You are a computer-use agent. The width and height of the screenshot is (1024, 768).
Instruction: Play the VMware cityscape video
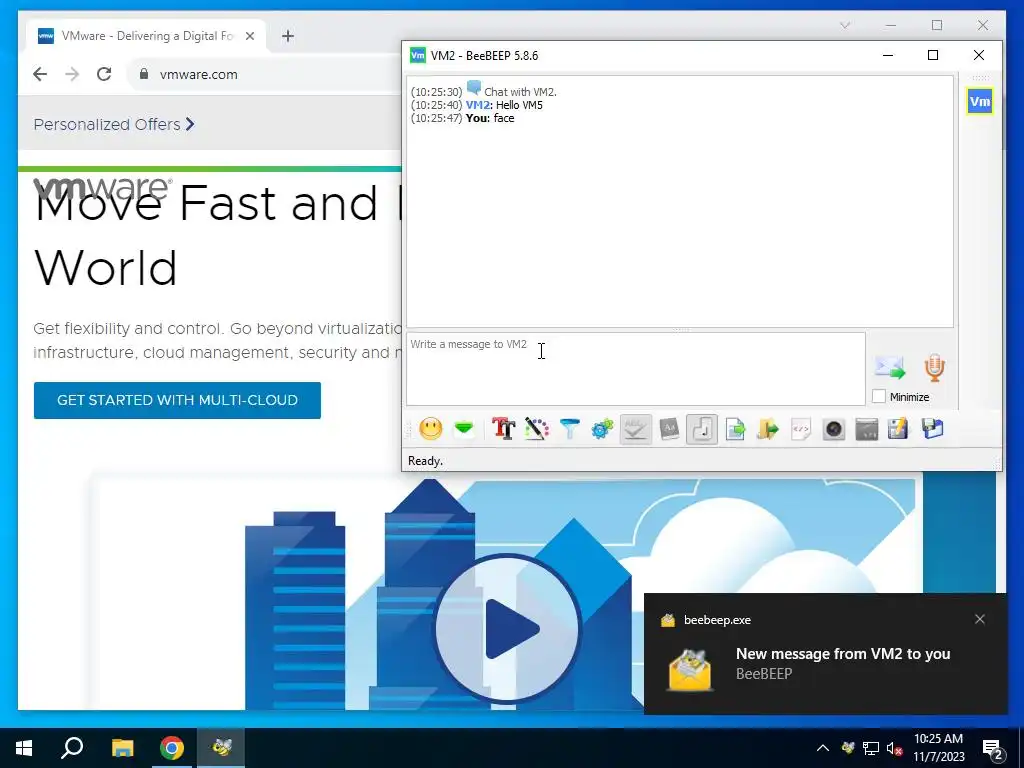pyautogui.click(x=507, y=629)
